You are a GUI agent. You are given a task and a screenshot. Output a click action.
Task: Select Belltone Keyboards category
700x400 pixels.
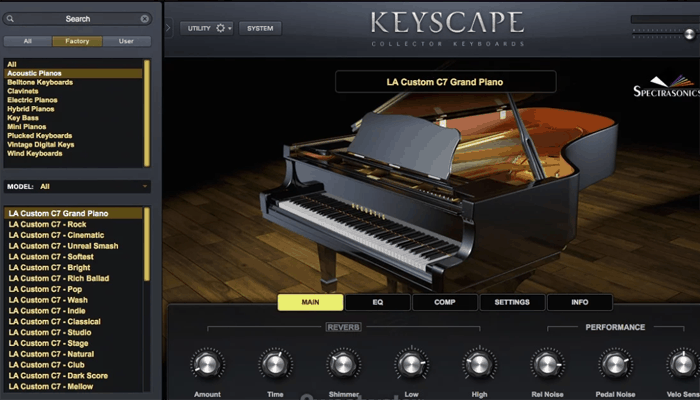(x=74, y=82)
